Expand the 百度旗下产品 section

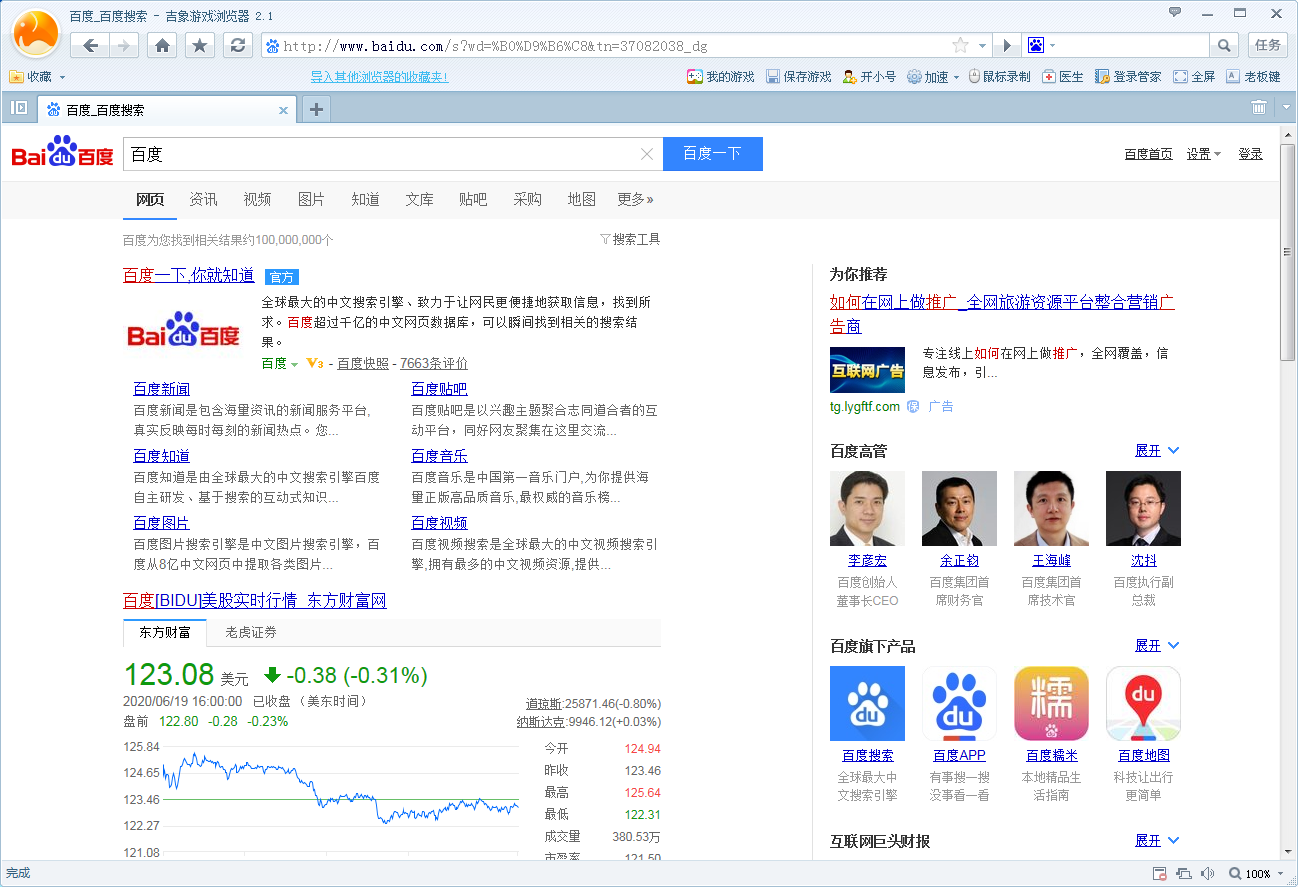tap(1157, 646)
